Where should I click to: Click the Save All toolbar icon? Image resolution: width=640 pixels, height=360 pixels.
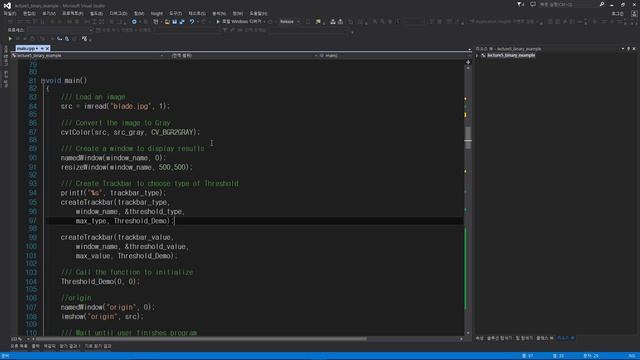(x=182, y=22)
